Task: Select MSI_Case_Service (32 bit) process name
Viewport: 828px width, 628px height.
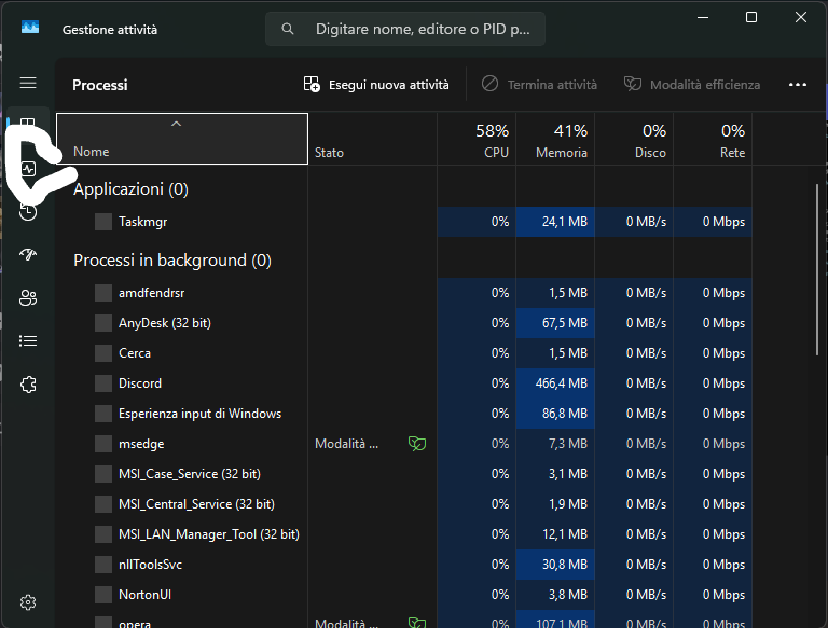Action: point(190,474)
